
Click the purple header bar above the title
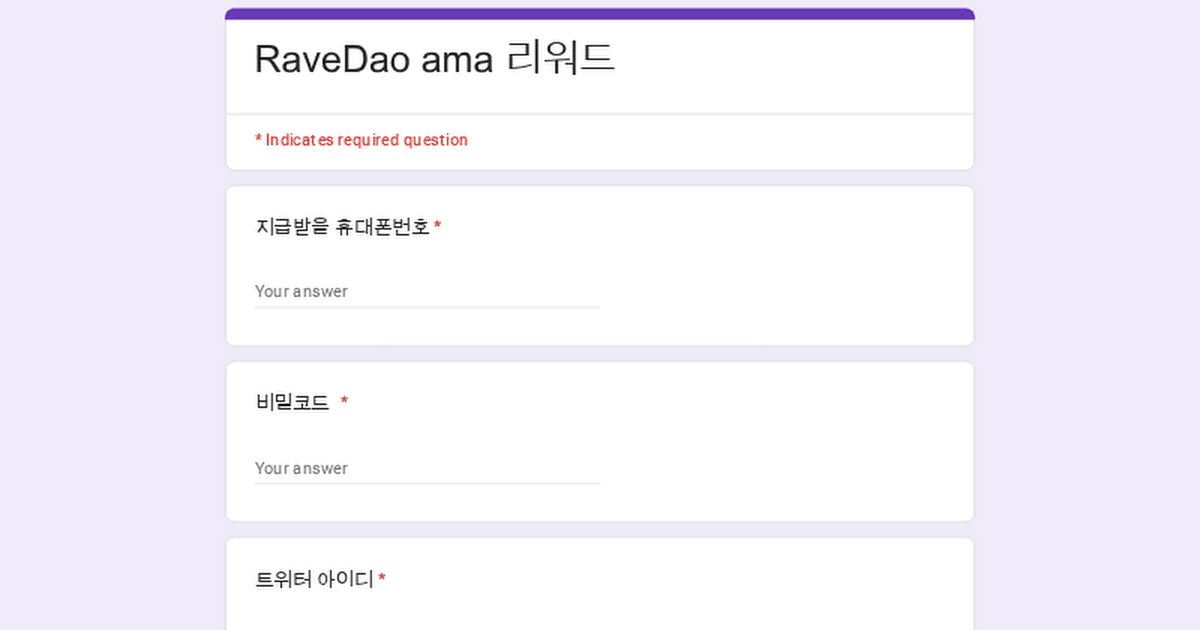point(600,14)
